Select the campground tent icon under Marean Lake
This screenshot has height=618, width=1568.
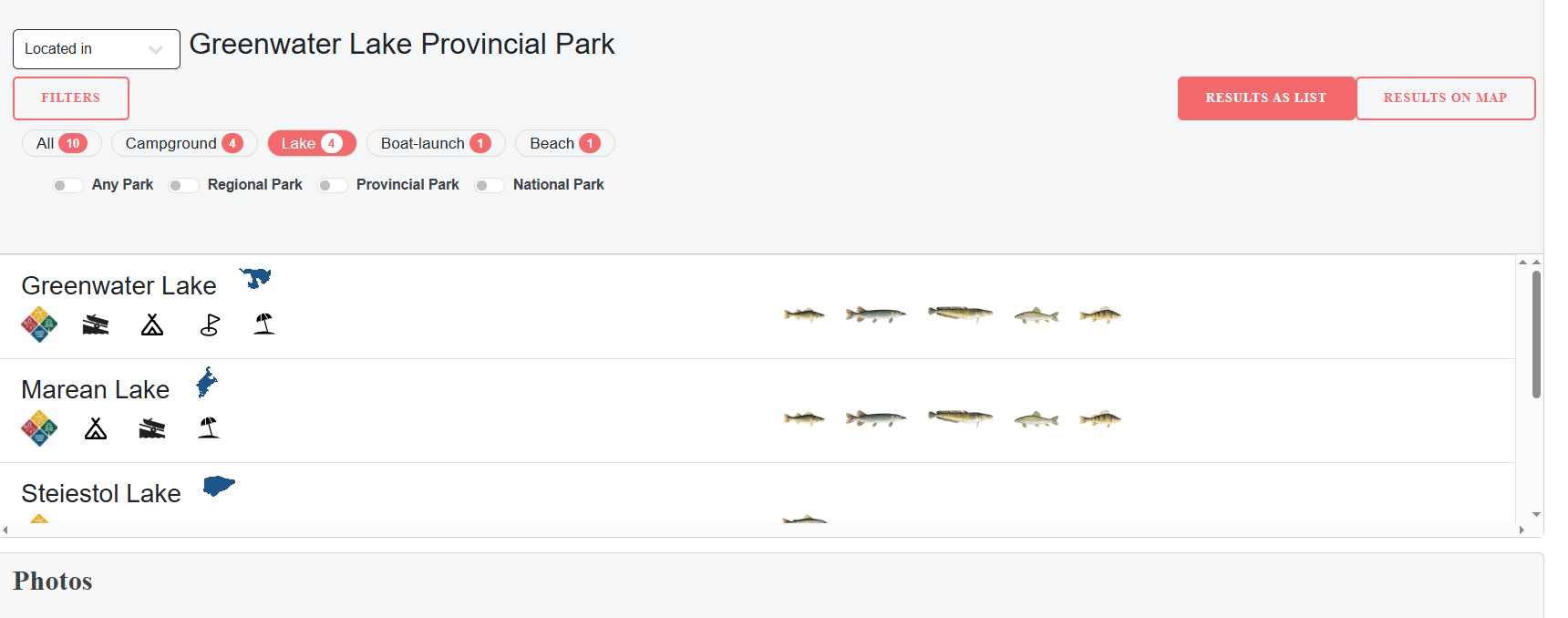96,427
